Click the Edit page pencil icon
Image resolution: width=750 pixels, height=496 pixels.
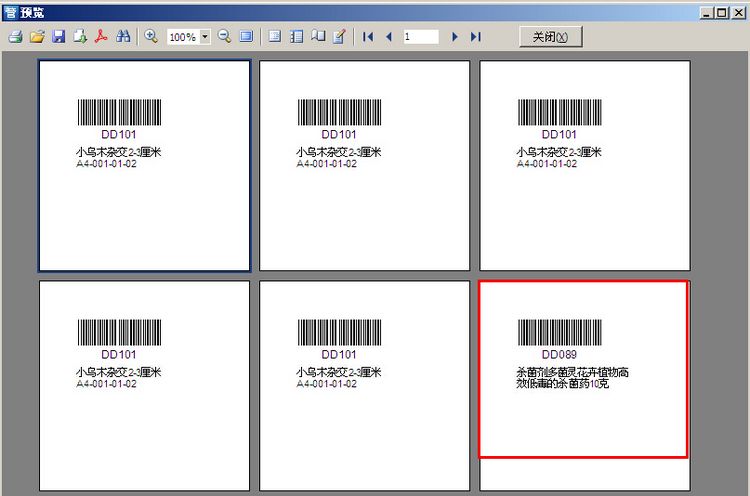coord(339,37)
